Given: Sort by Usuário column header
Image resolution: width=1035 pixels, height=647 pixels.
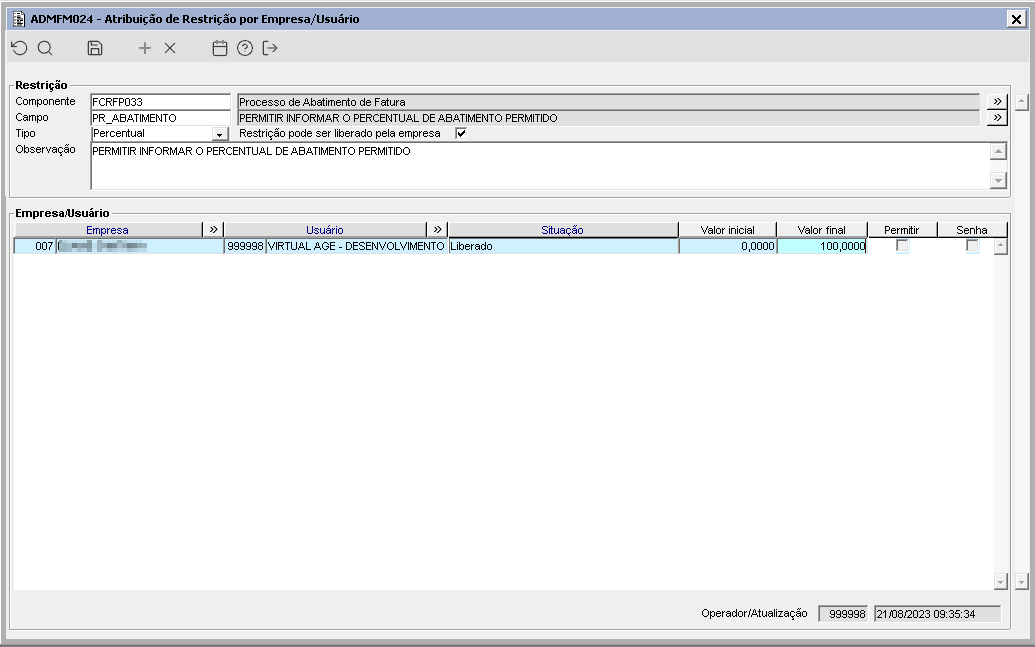Looking at the screenshot, I should pos(325,230).
